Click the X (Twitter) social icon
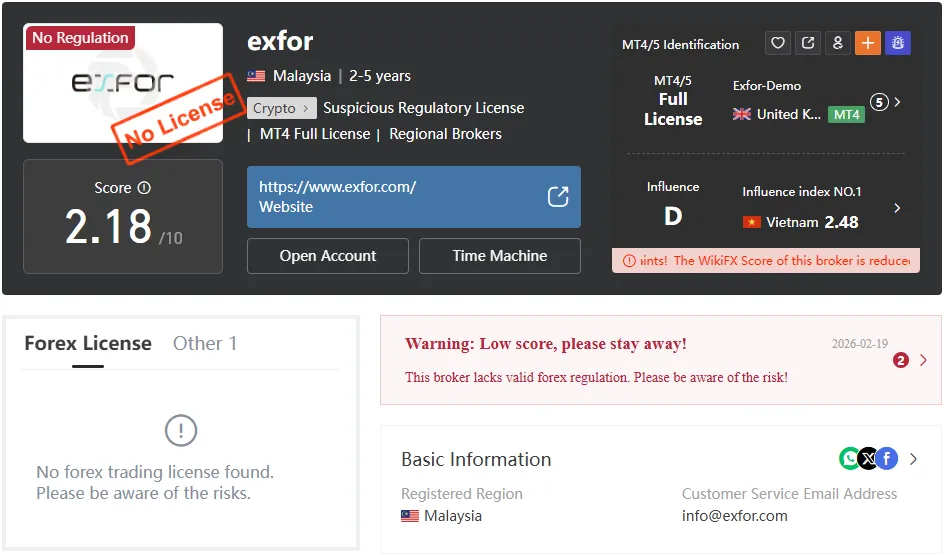944x555 pixels. click(x=868, y=459)
